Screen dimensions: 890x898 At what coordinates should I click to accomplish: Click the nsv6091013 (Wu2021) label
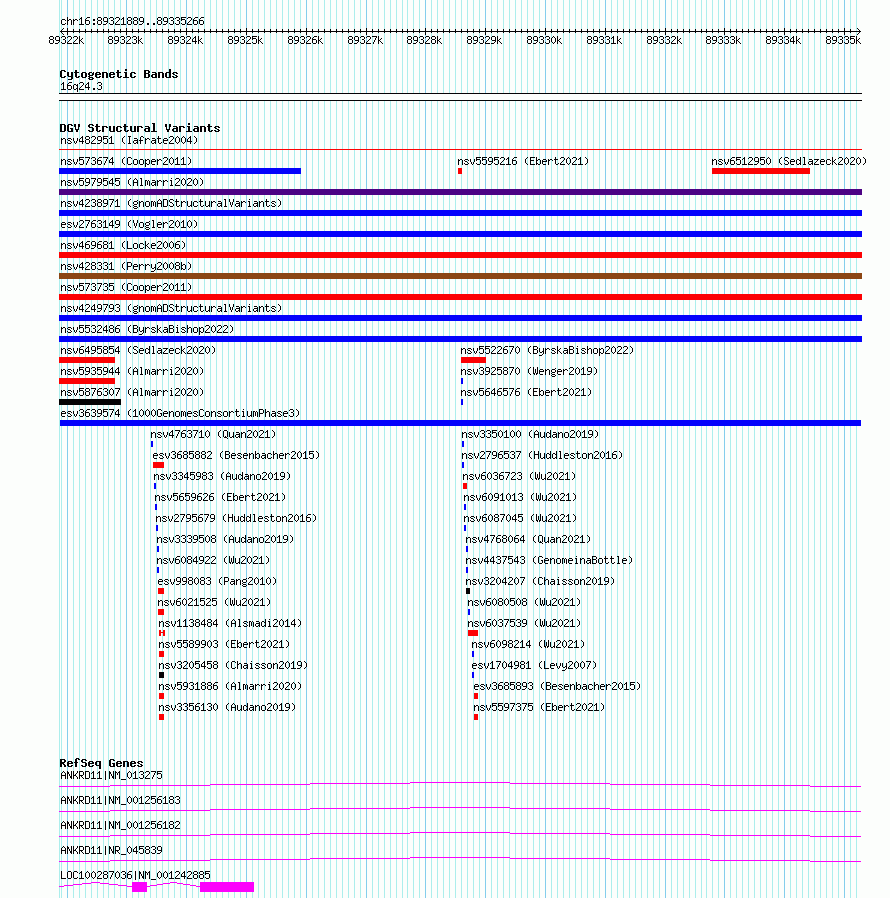[520, 497]
